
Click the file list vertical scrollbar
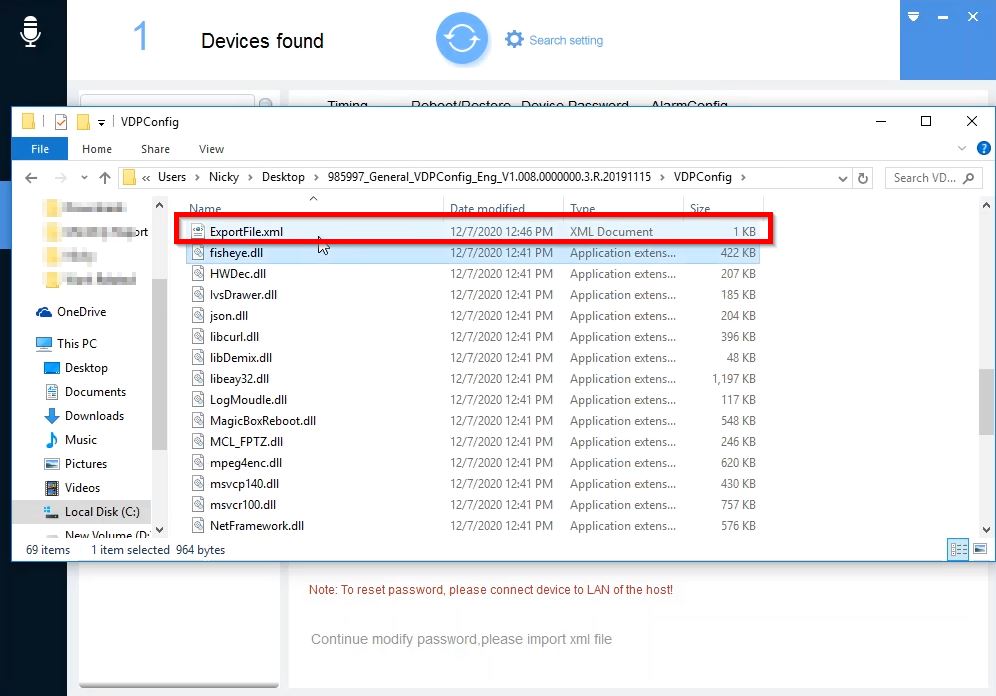[987, 400]
